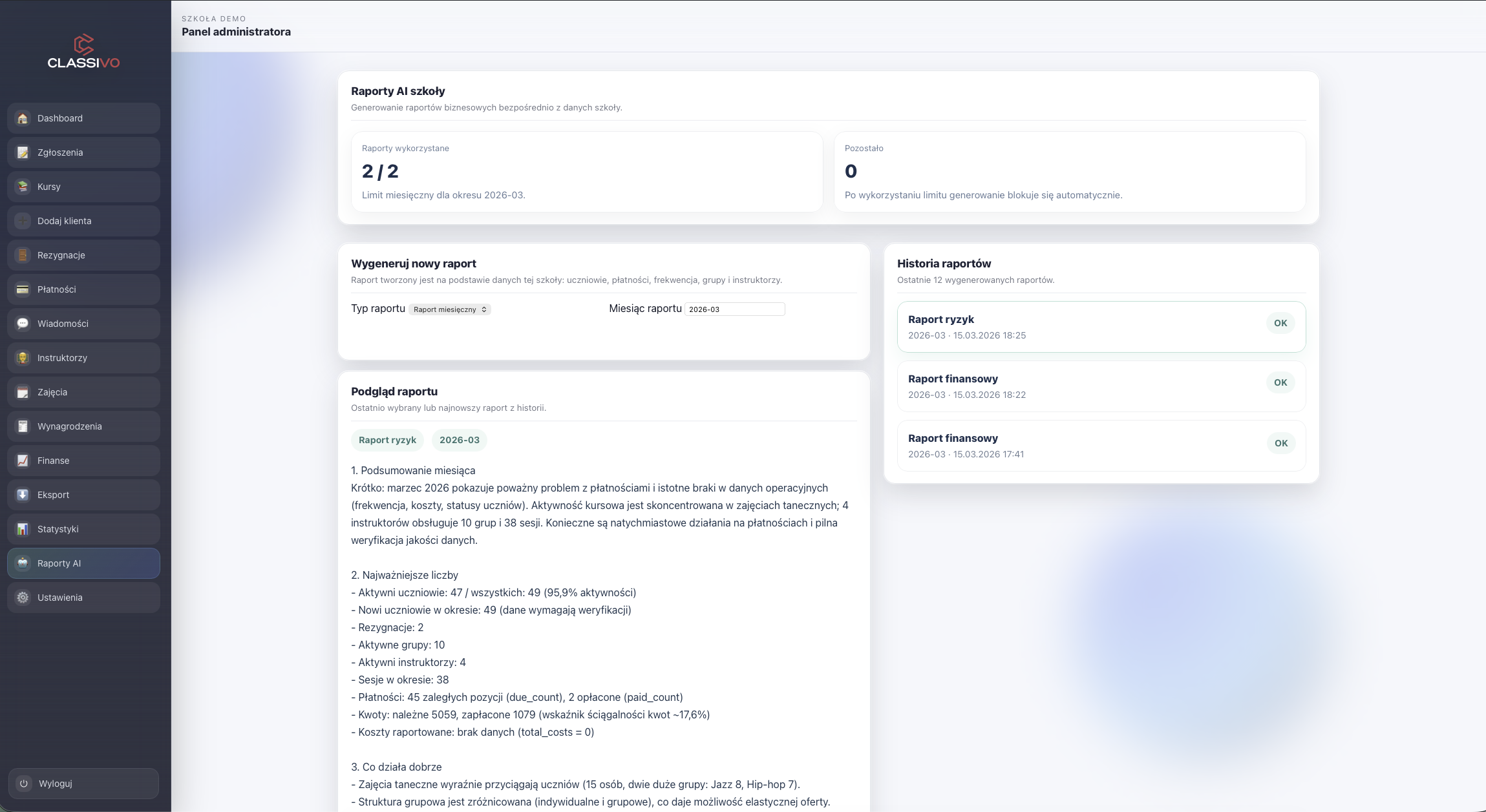Click the Miesiąc raportu field
1486x812 pixels.
pos(734,309)
